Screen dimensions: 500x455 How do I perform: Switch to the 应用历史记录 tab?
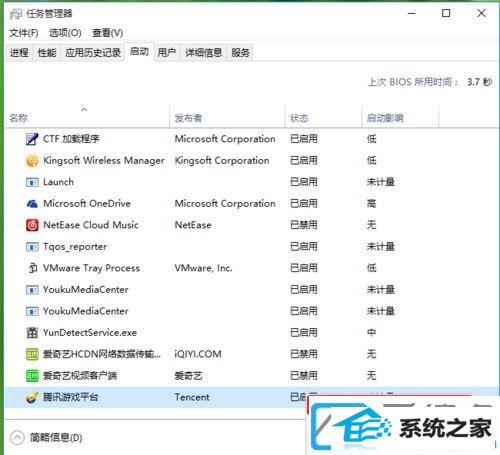[93, 53]
